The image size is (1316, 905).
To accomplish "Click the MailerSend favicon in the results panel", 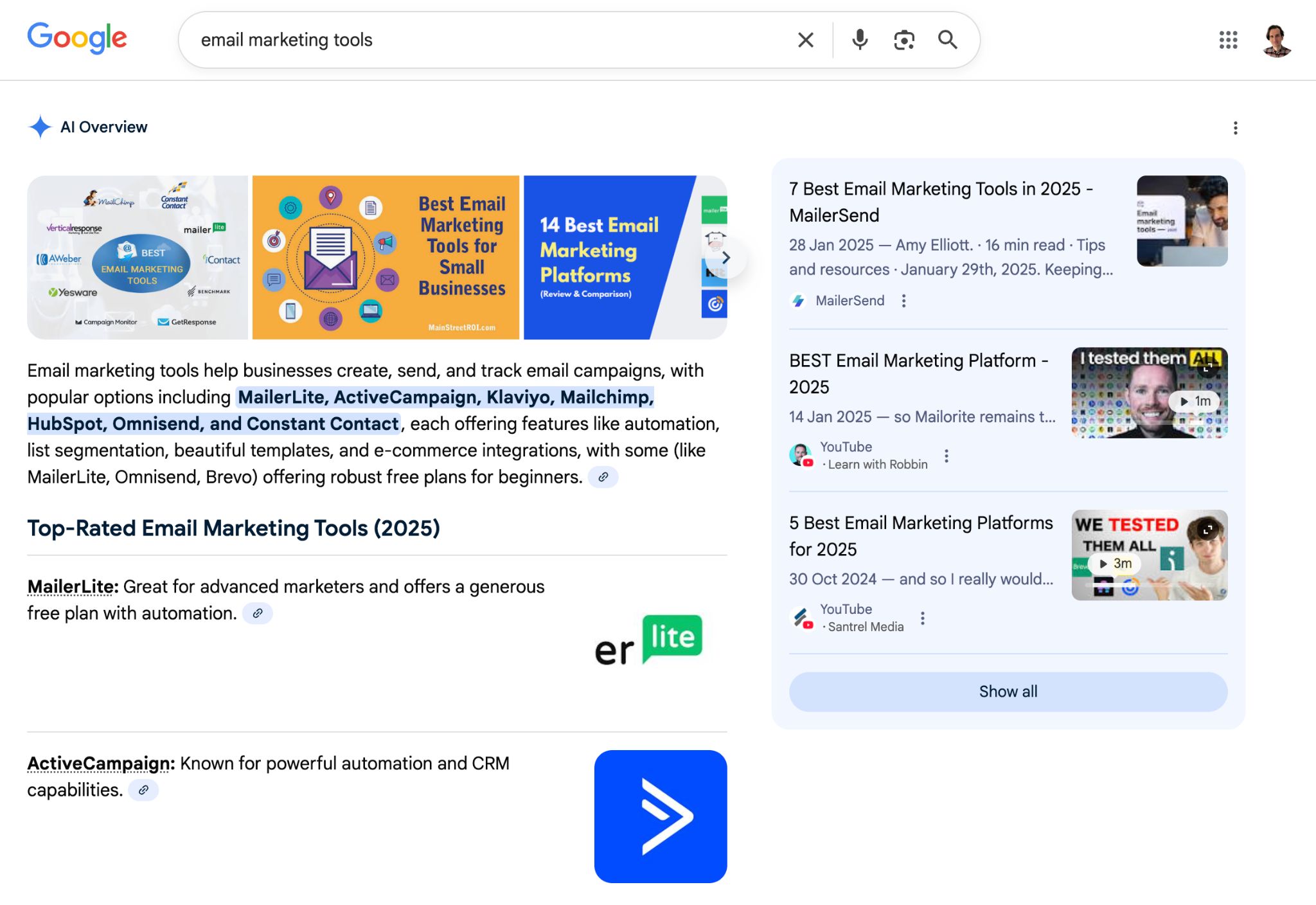I will tap(797, 301).
